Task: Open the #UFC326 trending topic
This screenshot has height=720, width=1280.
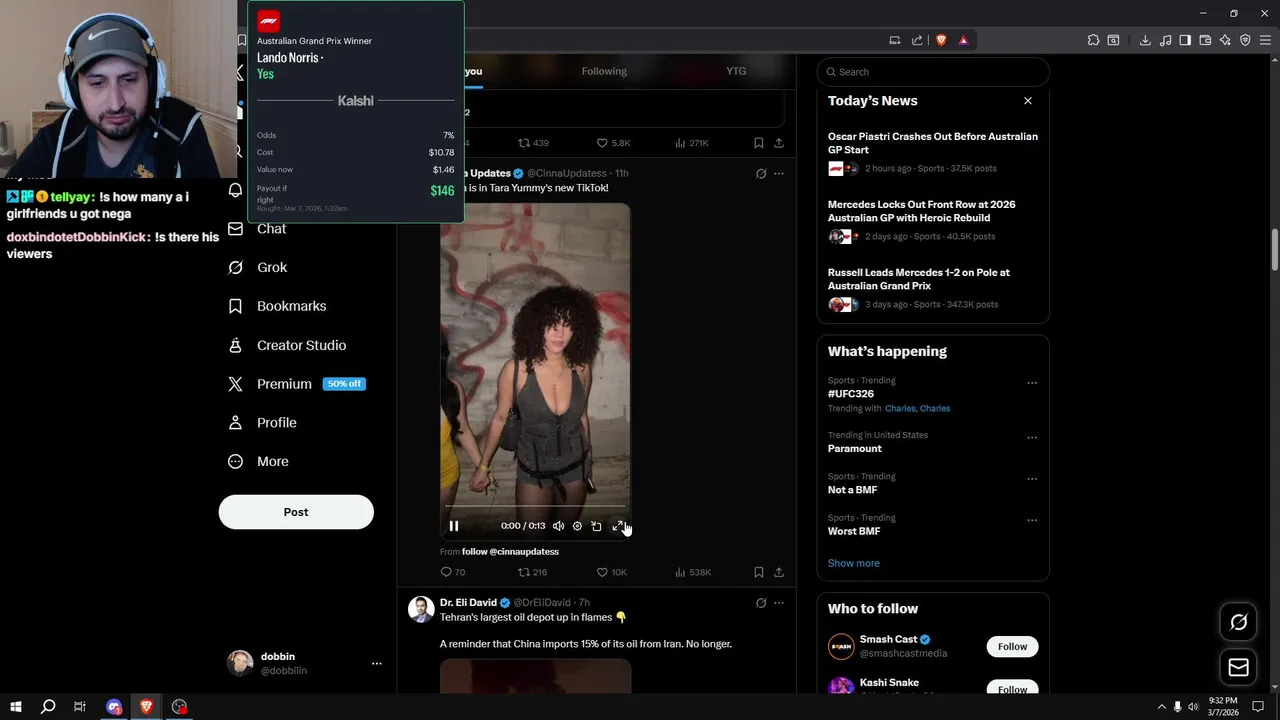Action: tap(851, 394)
